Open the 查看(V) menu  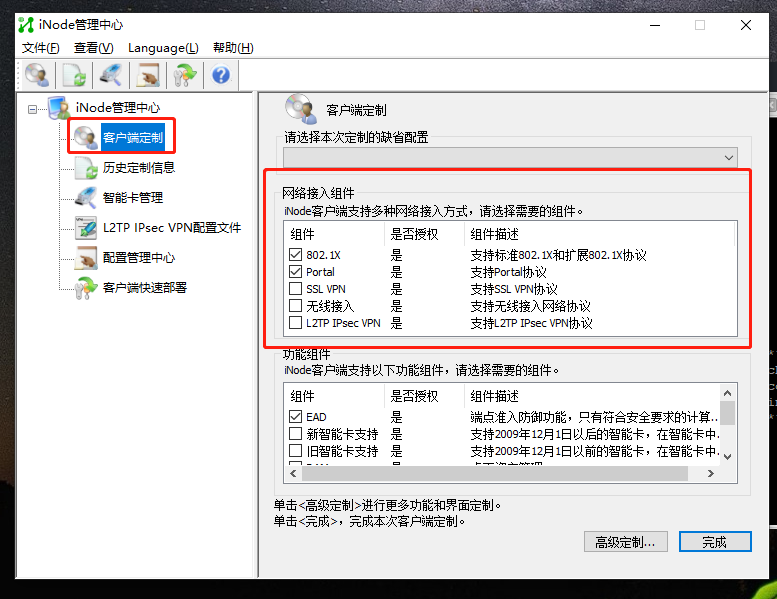point(94,48)
